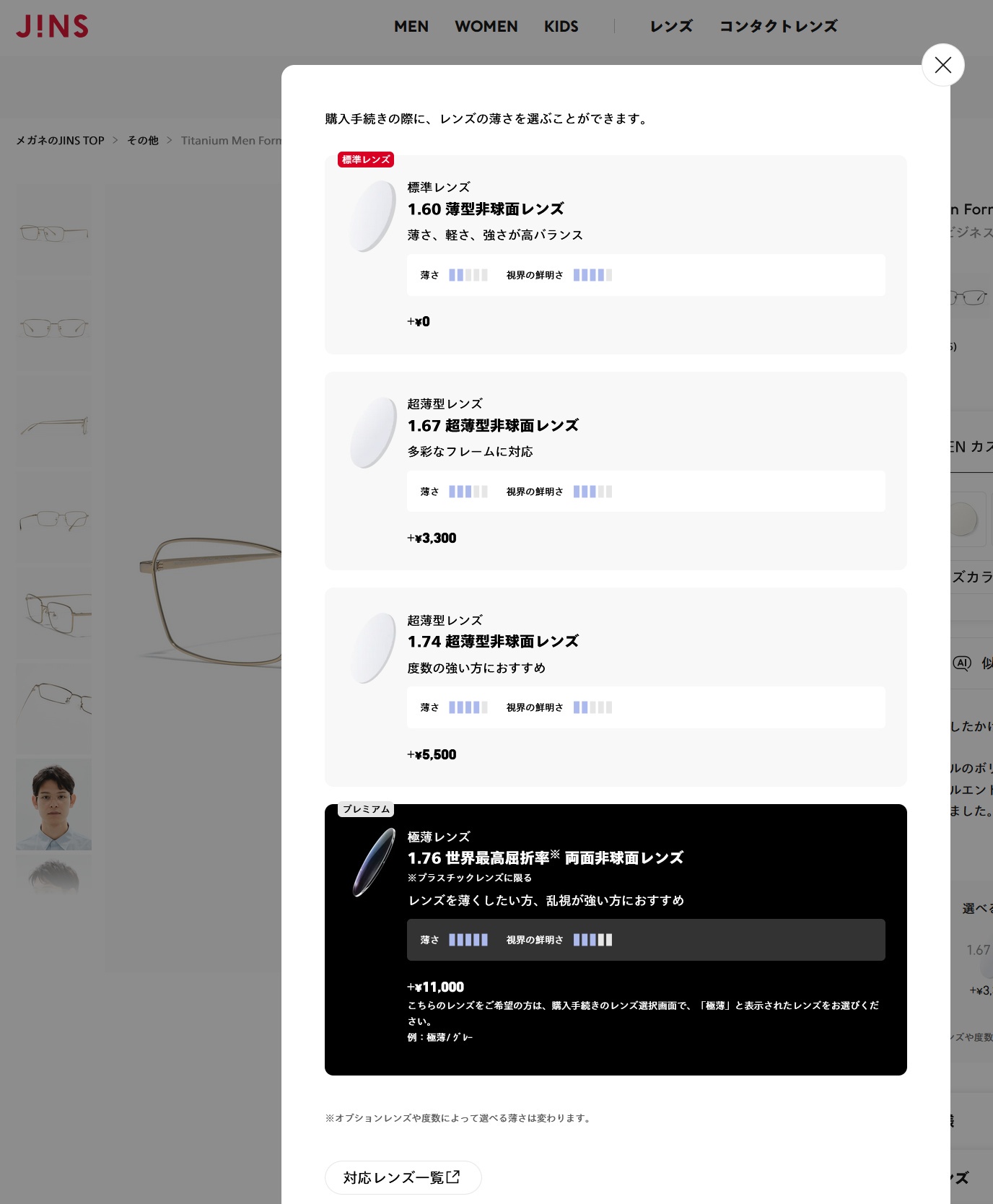Click メガネのJINS TOP breadcrumb link

pos(61,141)
